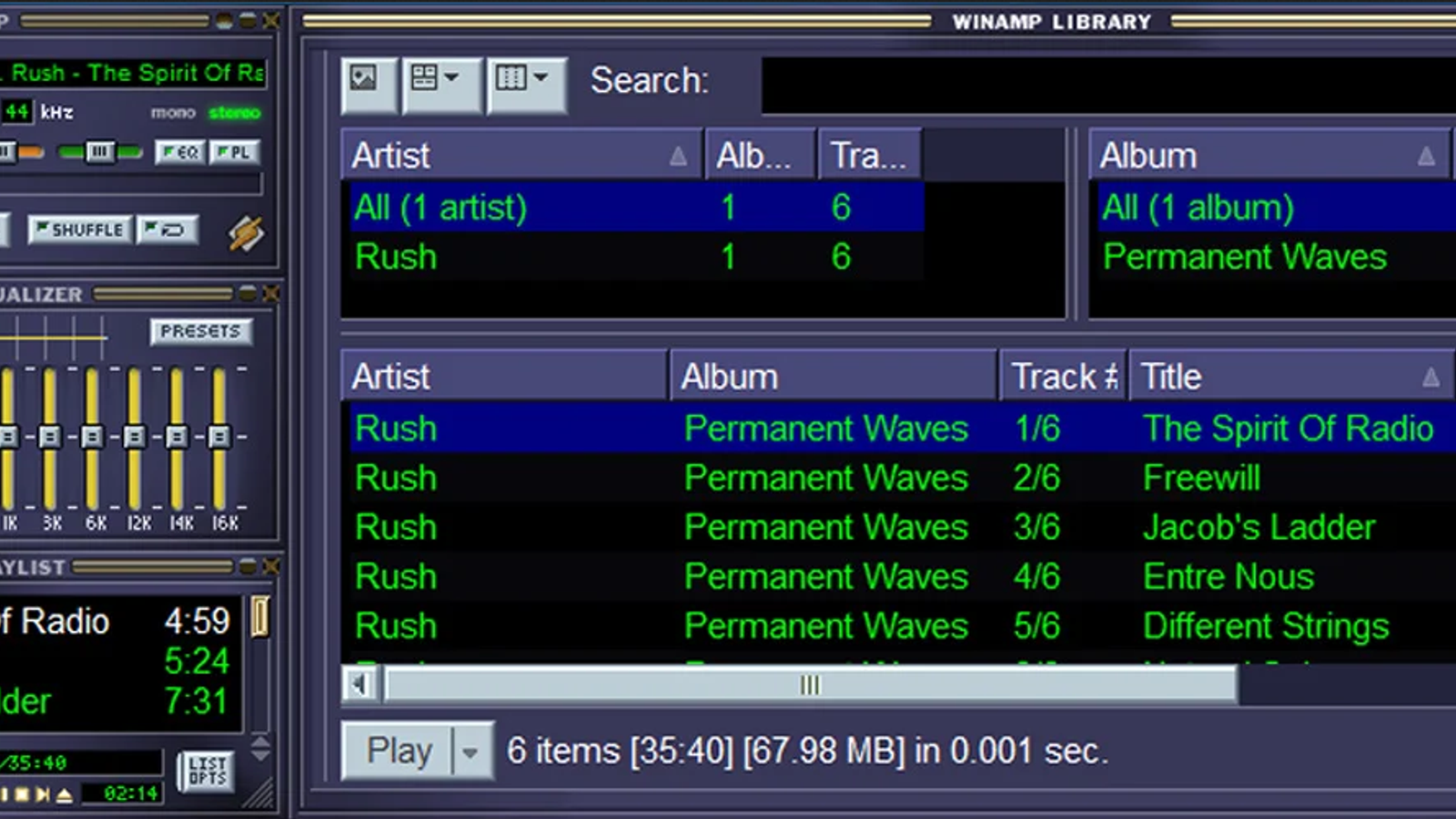Viewport: 1456px width, 819px height.
Task: Adjust the 16K equalizer band slider
Action: click(219, 438)
